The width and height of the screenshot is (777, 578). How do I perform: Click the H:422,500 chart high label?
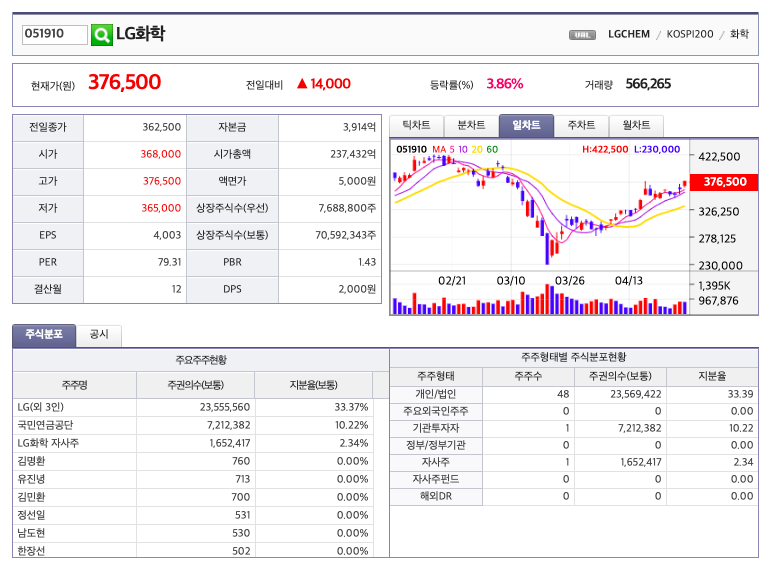click(x=605, y=150)
